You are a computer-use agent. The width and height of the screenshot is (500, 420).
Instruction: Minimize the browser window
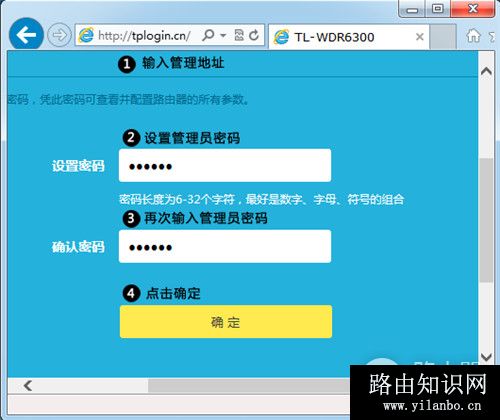tap(412, 10)
